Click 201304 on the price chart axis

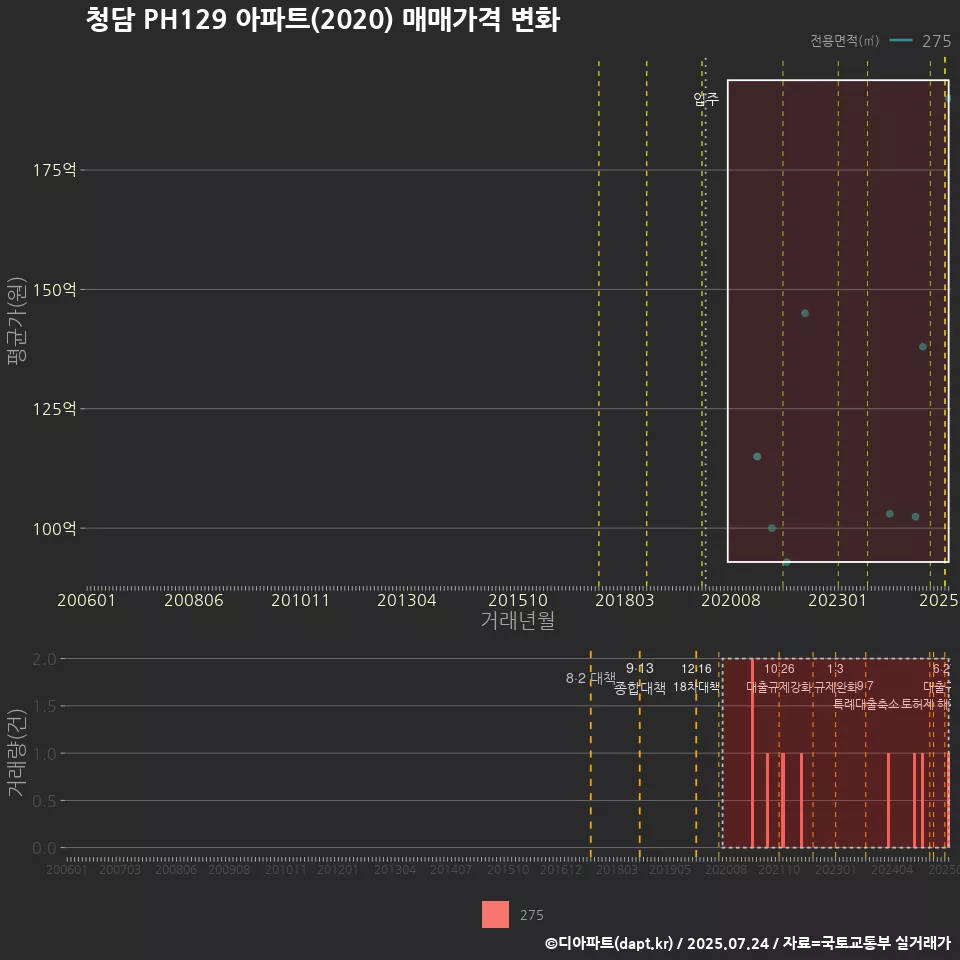click(407, 600)
